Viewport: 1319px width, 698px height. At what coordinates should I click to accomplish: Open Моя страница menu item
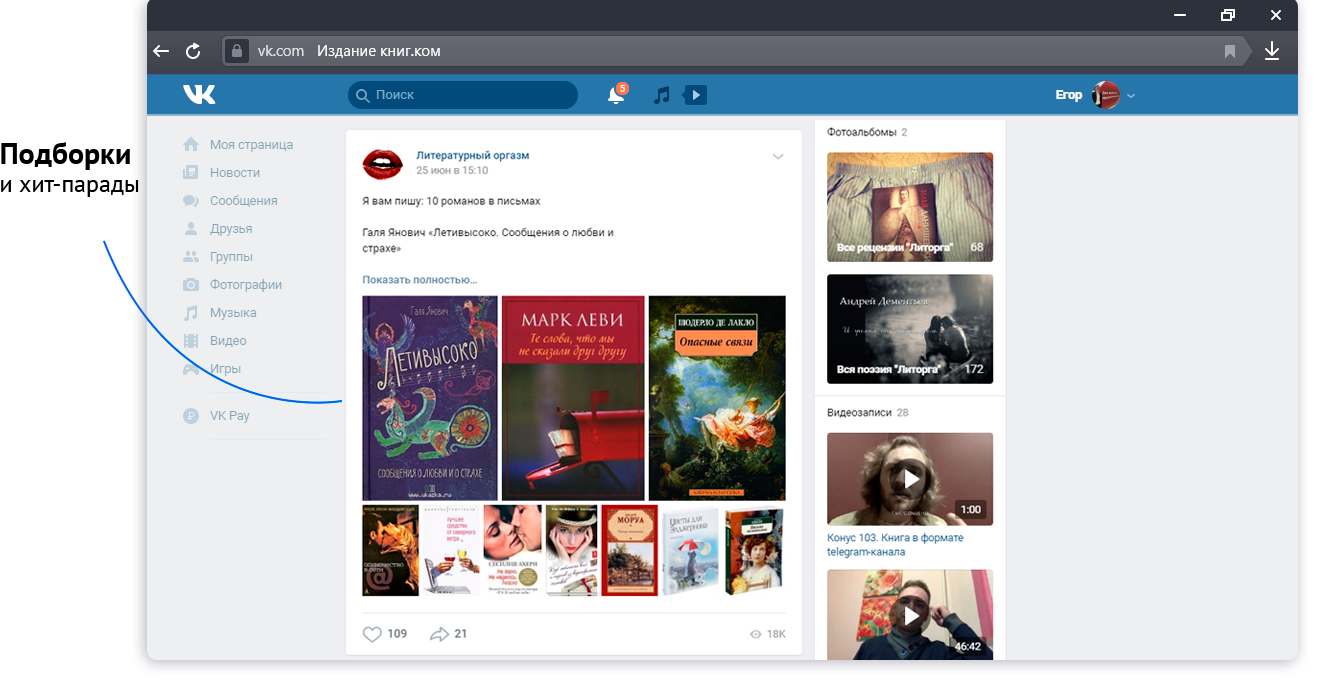tap(251, 145)
